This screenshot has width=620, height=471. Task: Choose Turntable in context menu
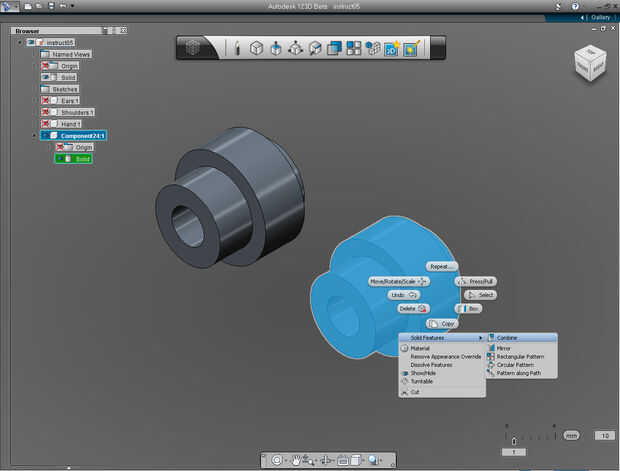click(x=442, y=382)
